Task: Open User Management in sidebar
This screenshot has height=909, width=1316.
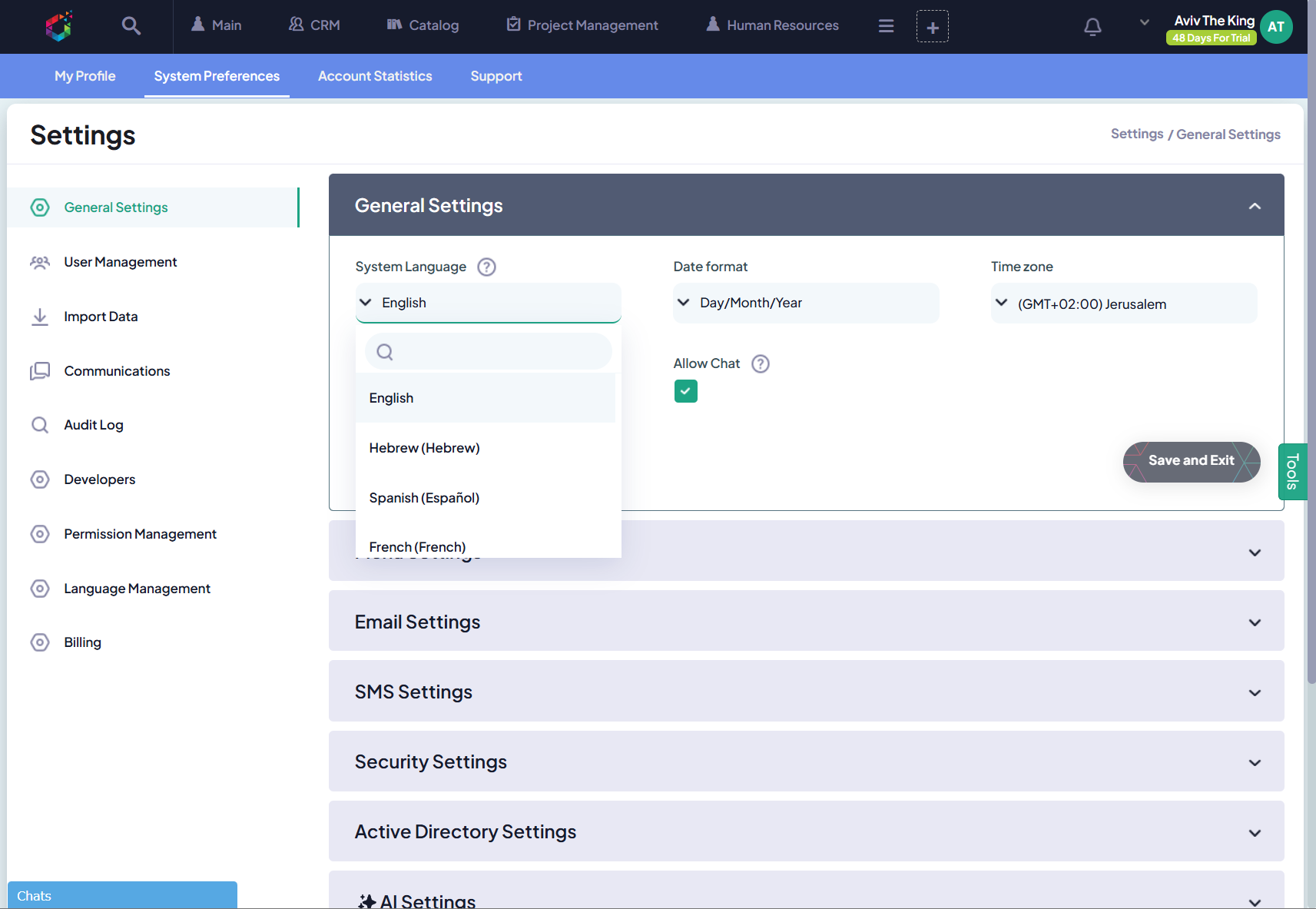Action: point(121,262)
